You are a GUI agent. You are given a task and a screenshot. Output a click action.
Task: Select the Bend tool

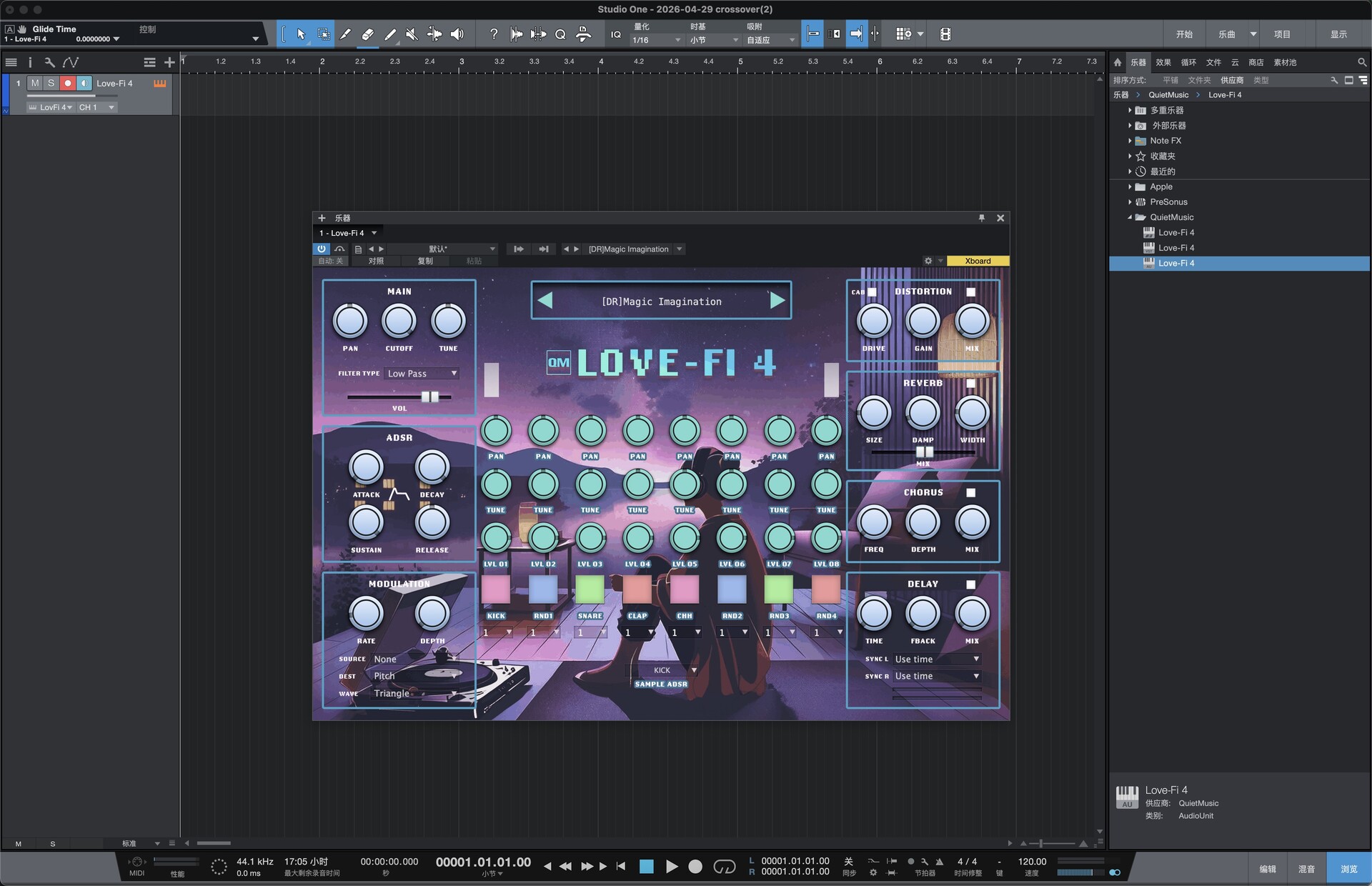pos(434,34)
